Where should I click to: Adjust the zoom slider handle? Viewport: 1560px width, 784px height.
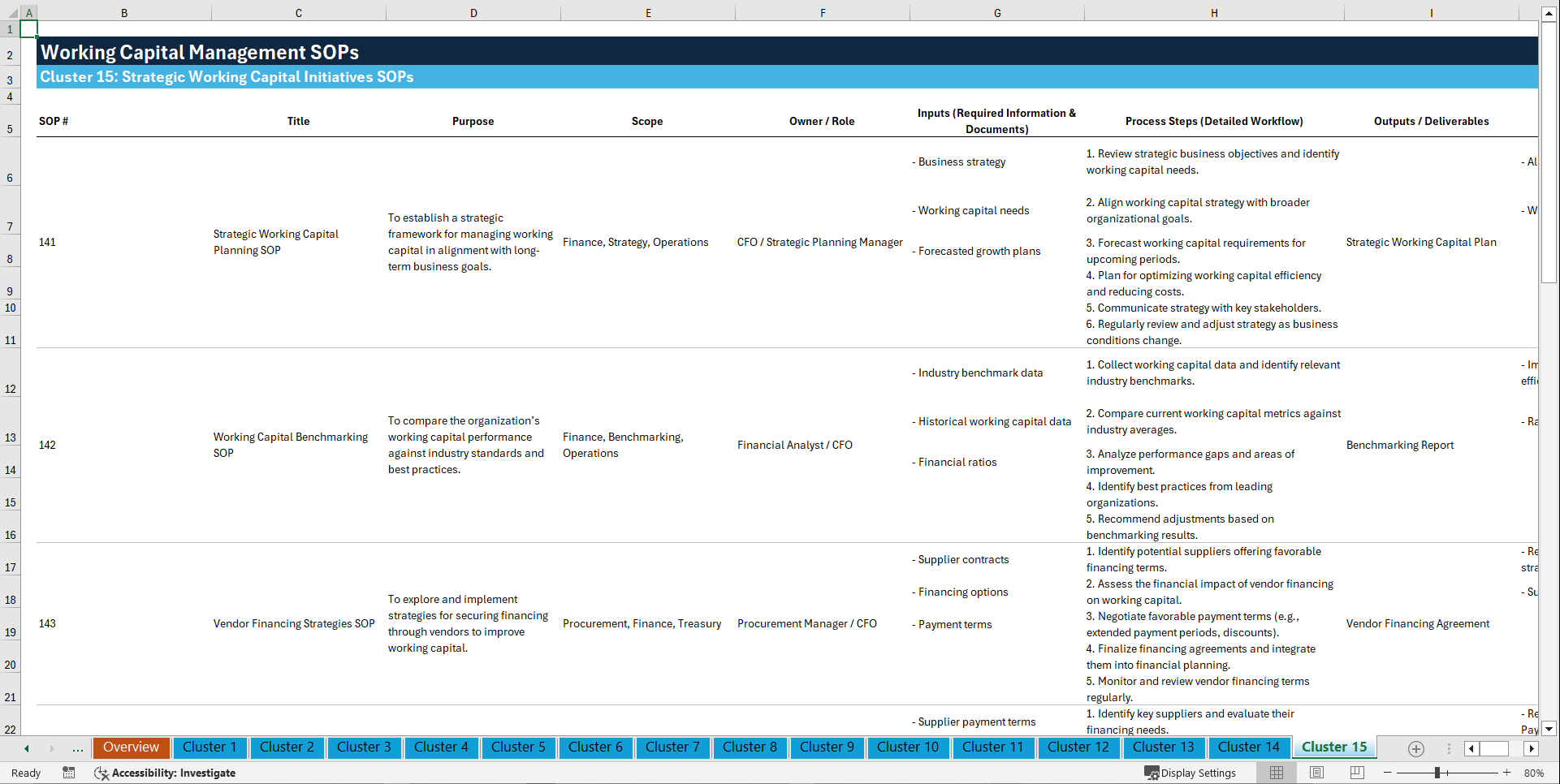(1436, 773)
